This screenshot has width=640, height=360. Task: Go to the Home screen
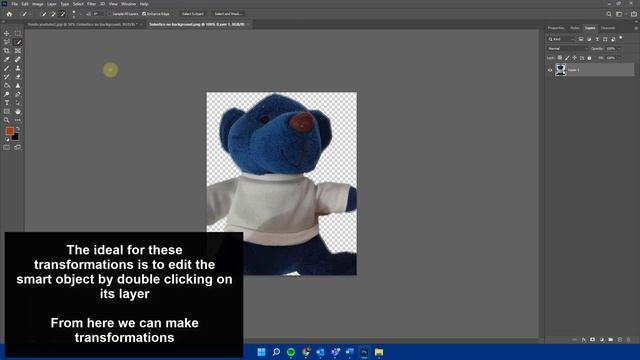[x=9, y=14]
